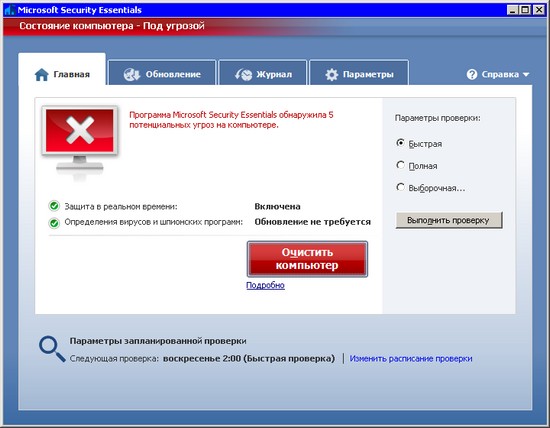This screenshot has width=550, height=428.
Task: Select the Быстрая scan radio button
Action: [x=400, y=143]
